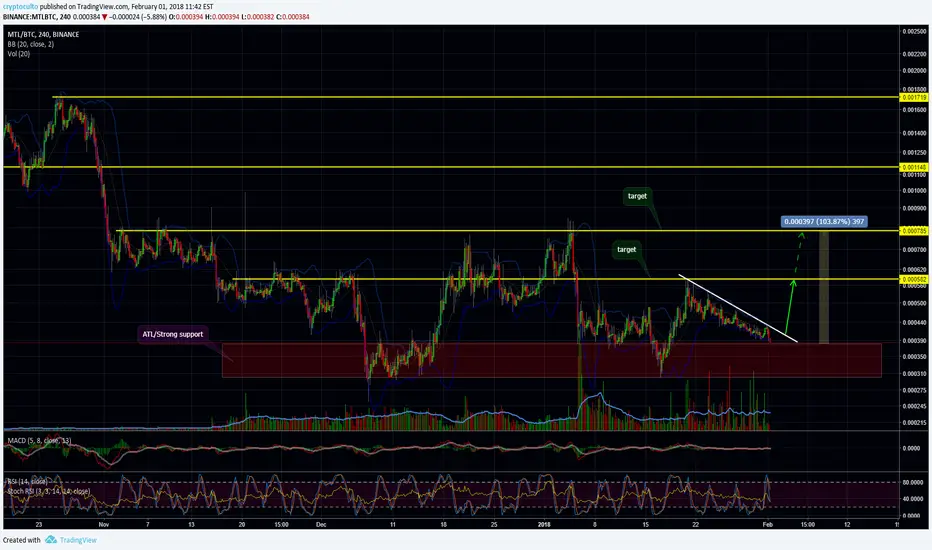Image resolution: width=932 pixels, height=550 pixels.
Task: Select the target callout pointing at 0.000582 line
Action: (x=626, y=250)
